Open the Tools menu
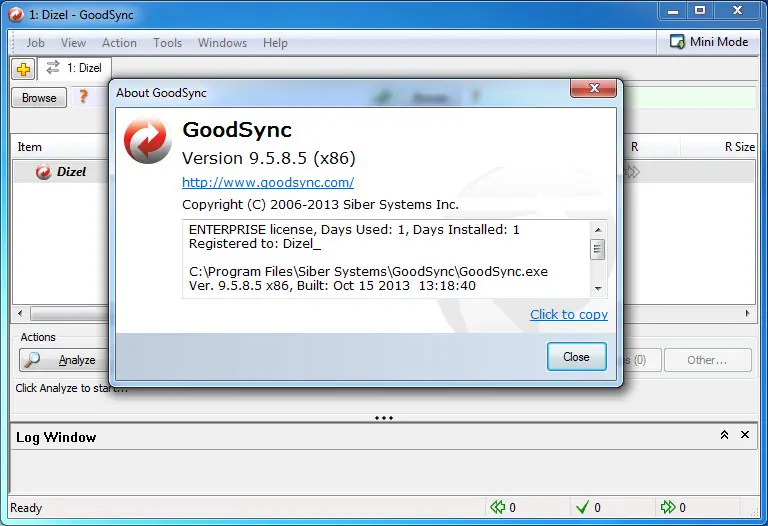Screen dimensions: 768x526 [x=167, y=43]
